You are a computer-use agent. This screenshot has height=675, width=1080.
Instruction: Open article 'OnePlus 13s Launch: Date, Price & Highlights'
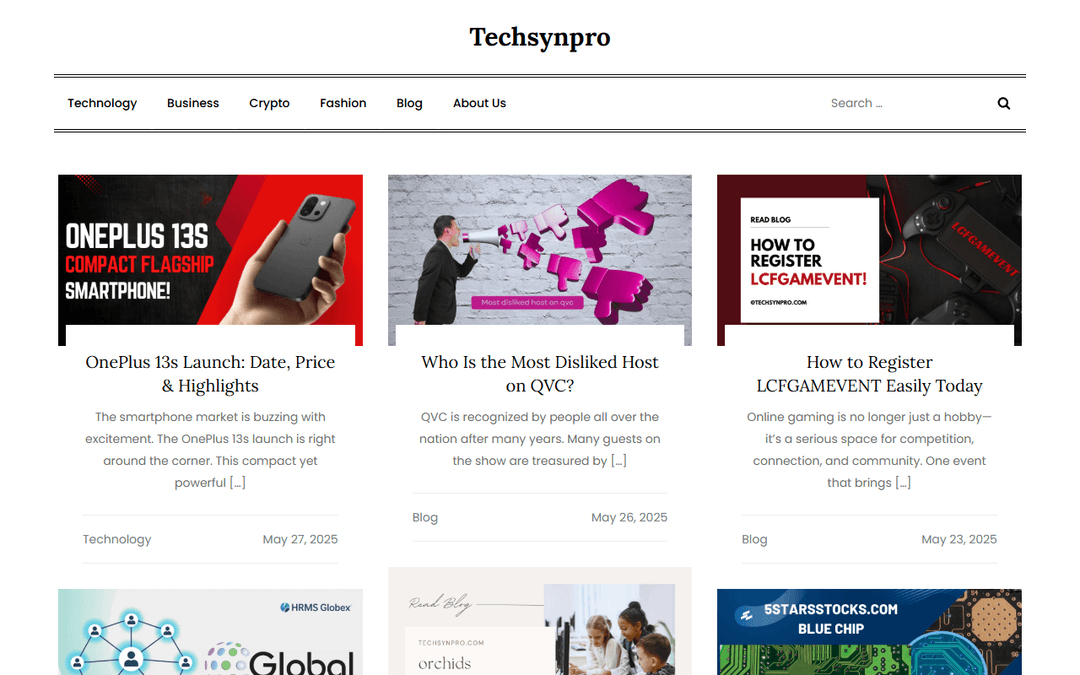pos(210,374)
